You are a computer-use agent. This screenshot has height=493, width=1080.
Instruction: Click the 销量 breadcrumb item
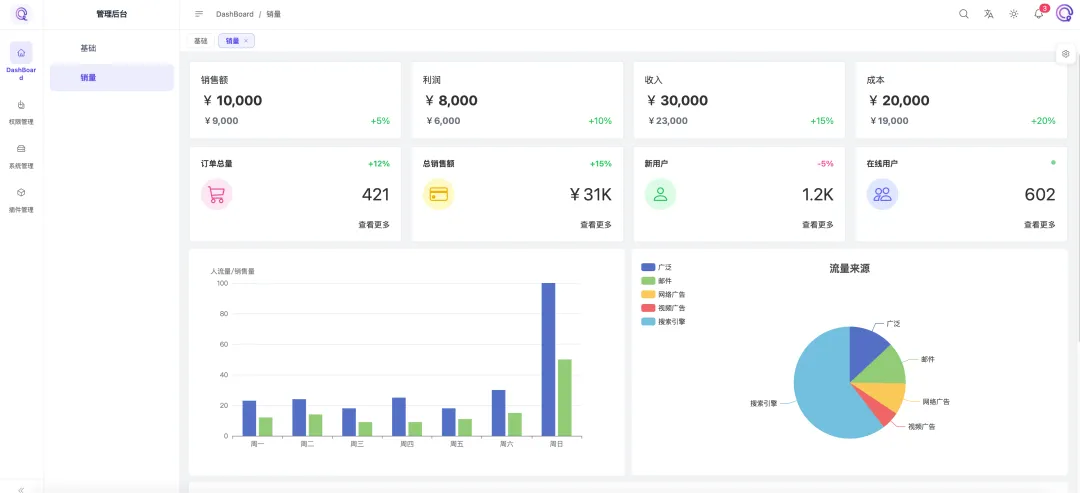pos(273,14)
